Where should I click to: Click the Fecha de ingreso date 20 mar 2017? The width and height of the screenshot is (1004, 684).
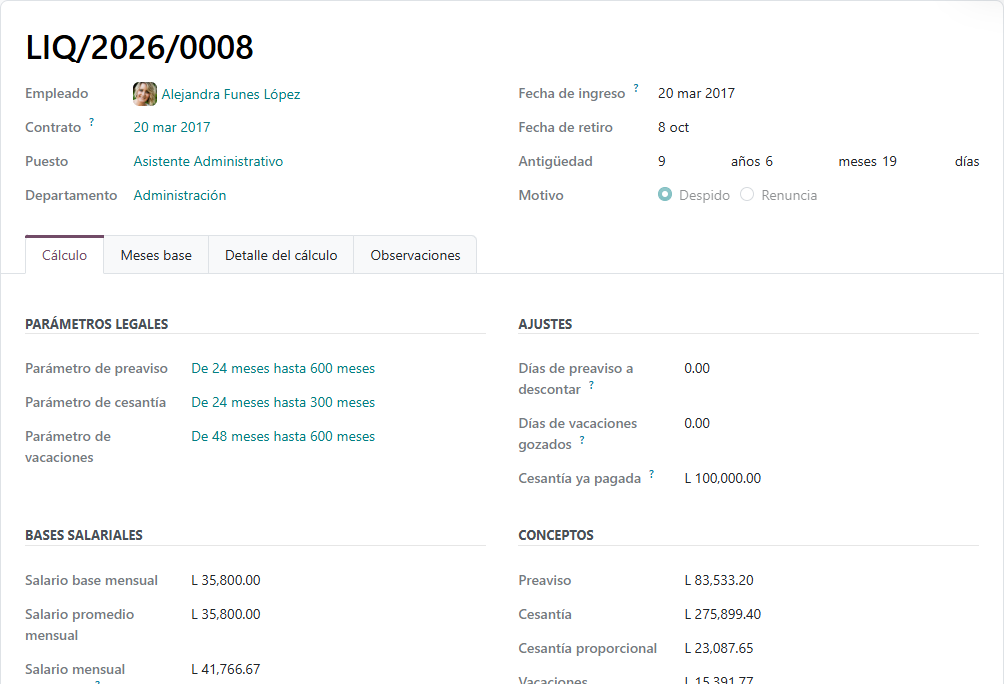tap(696, 94)
